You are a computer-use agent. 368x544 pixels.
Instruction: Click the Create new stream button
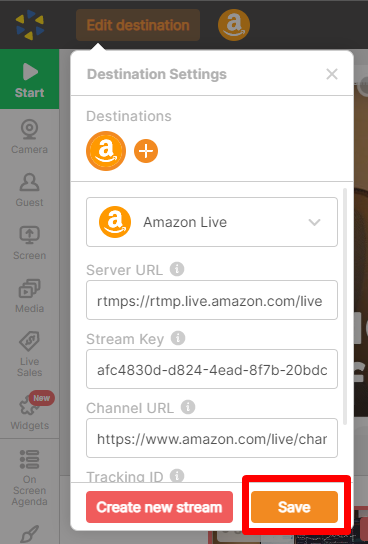point(160,507)
